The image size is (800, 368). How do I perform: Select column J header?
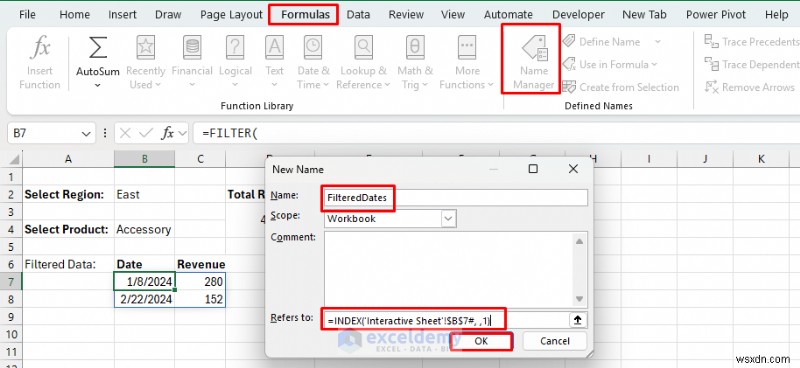705,159
